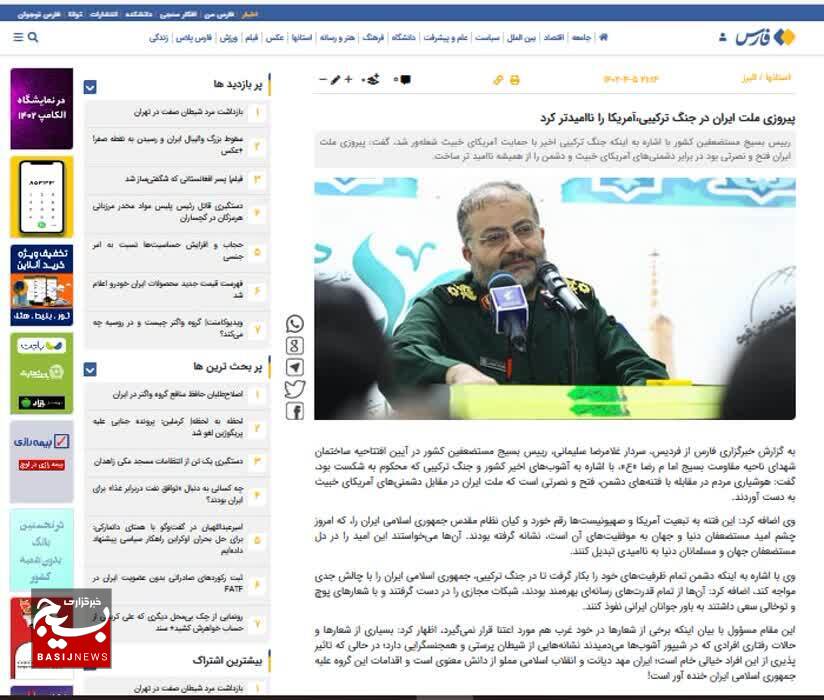Image resolution: width=824 pixels, height=700 pixels.
Task: Share article on Telegram
Action: tap(295, 367)
